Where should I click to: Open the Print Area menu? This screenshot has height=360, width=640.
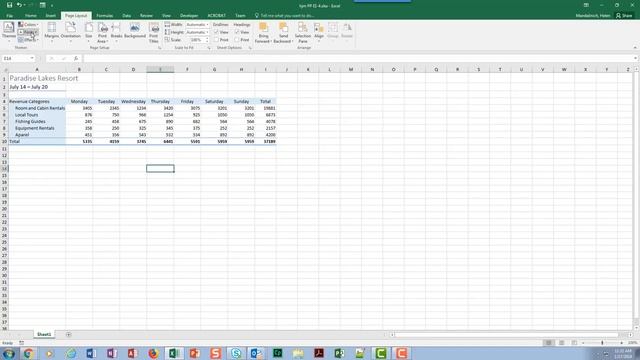coord(102,33)
